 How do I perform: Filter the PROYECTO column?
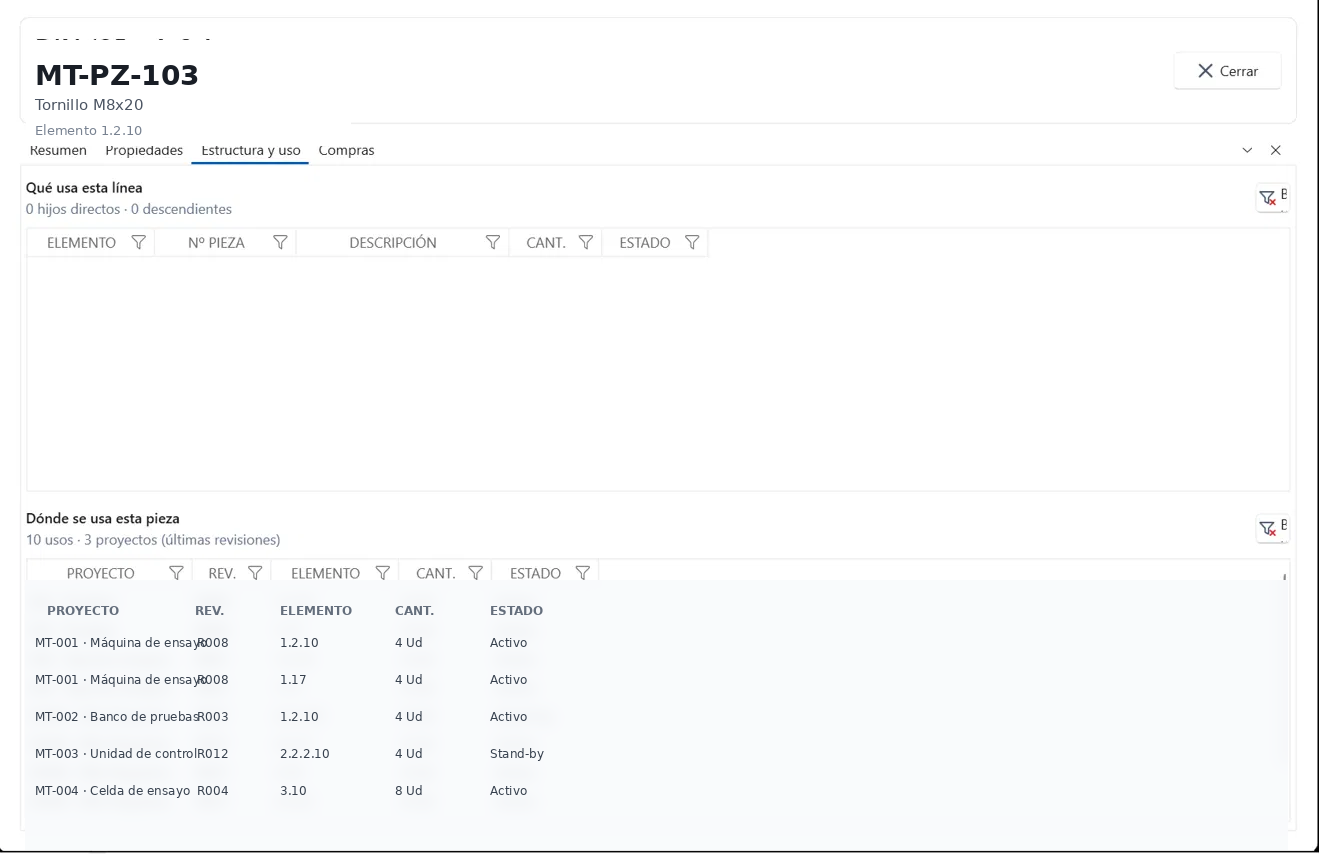[x=176, y=574]
